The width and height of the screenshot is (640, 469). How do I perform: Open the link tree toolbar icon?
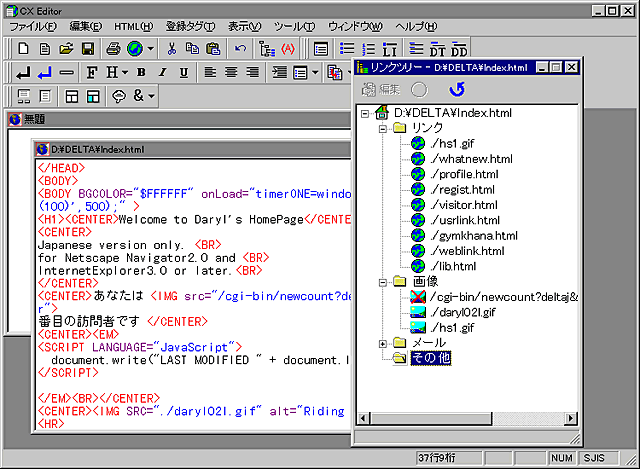(267, 49)
